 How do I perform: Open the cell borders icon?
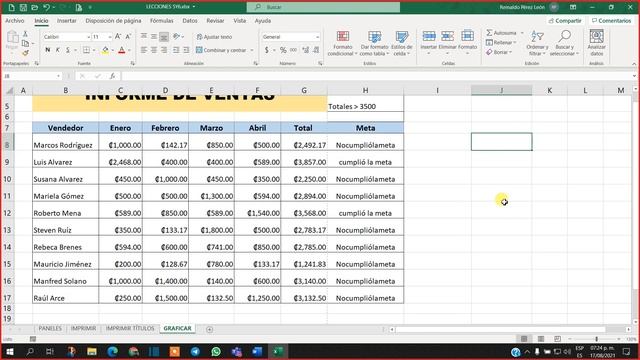tap(86, 50)
